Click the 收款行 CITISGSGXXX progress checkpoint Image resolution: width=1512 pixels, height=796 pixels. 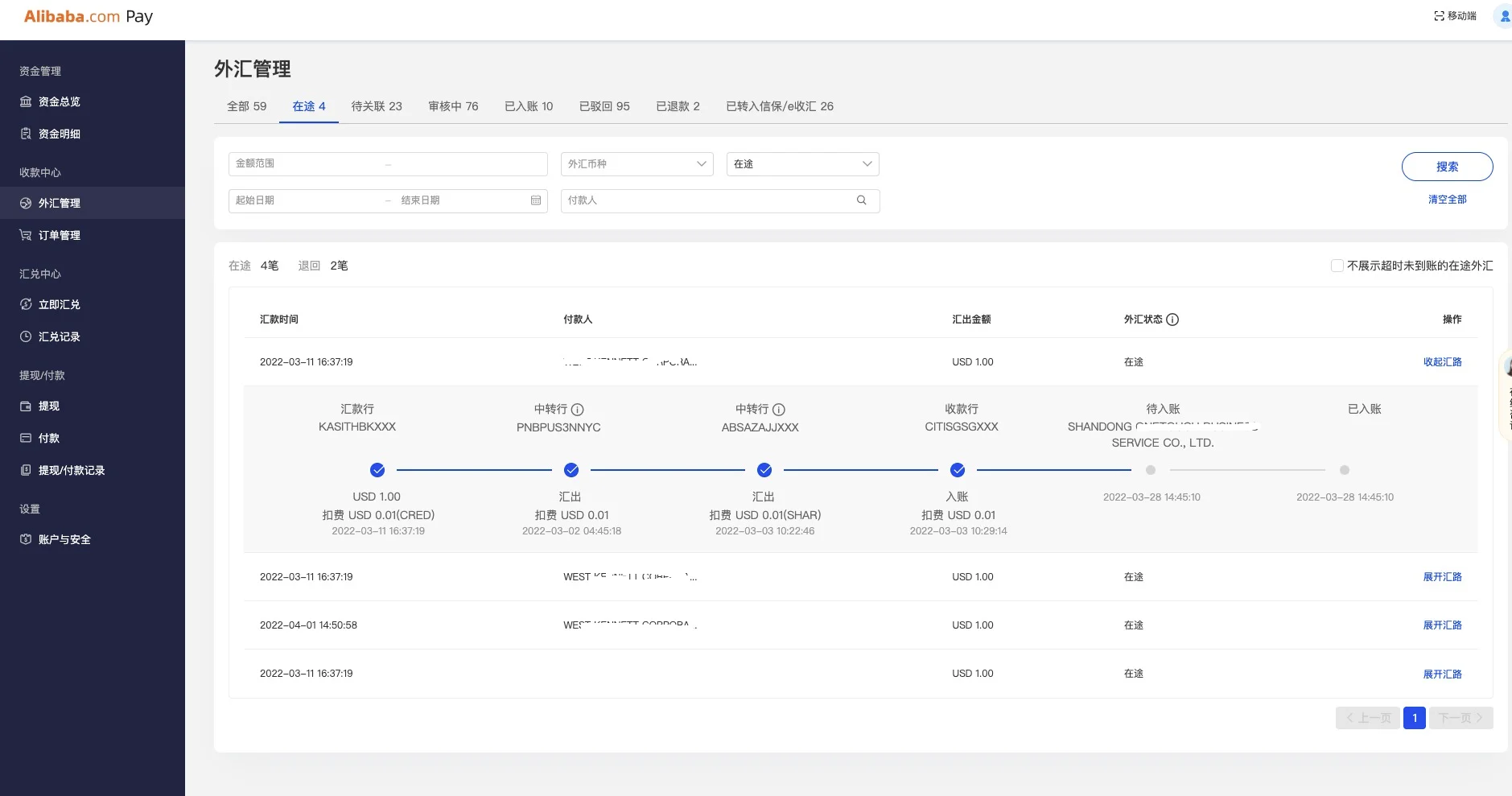pos(958,470)
